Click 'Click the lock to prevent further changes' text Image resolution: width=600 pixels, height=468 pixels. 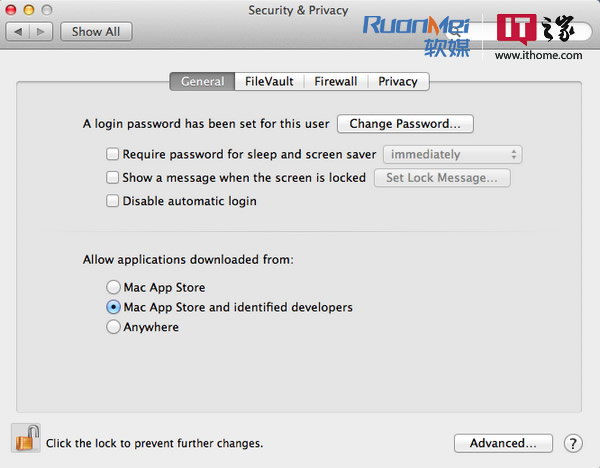(155, 444)
